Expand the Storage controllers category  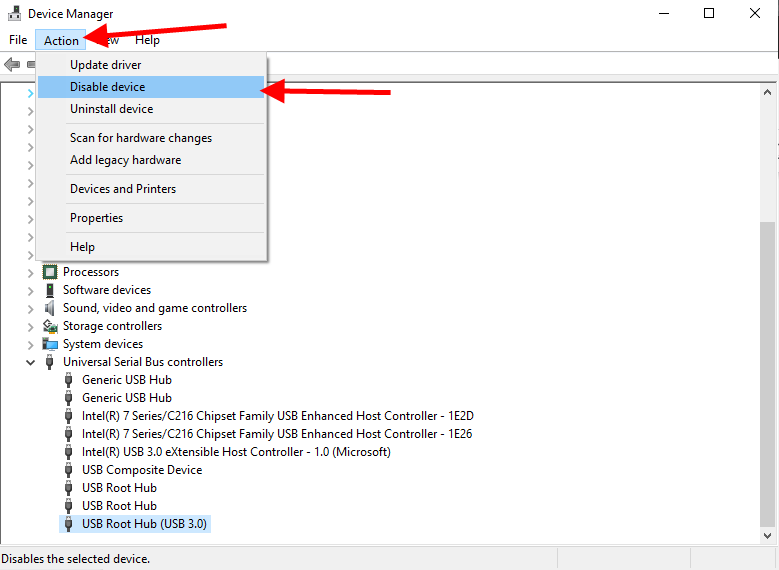30,326
